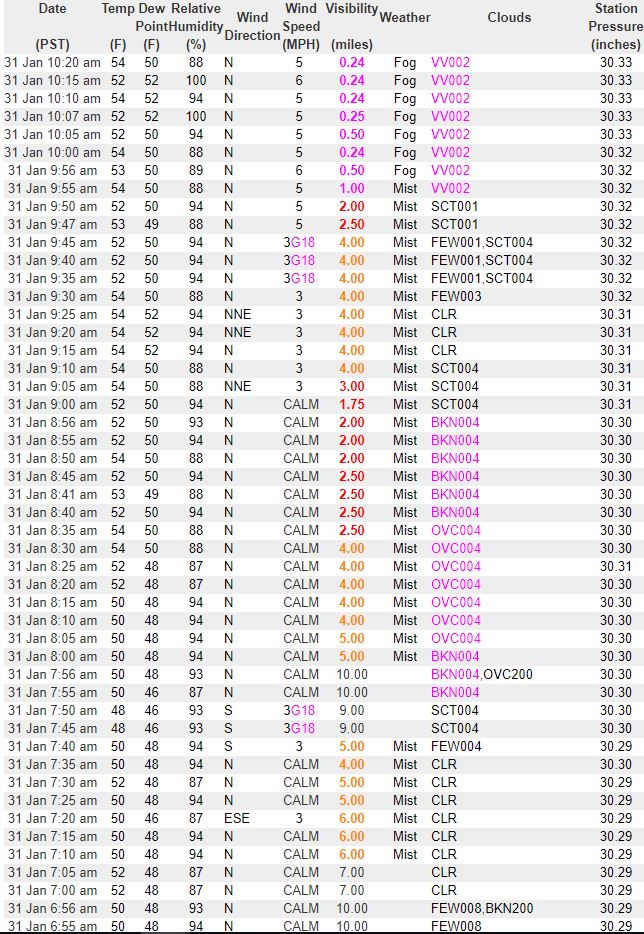Select the 31 Jan 7:30 am date cell
The height and width of the screenshot is (934, 644).
point(52,782)
